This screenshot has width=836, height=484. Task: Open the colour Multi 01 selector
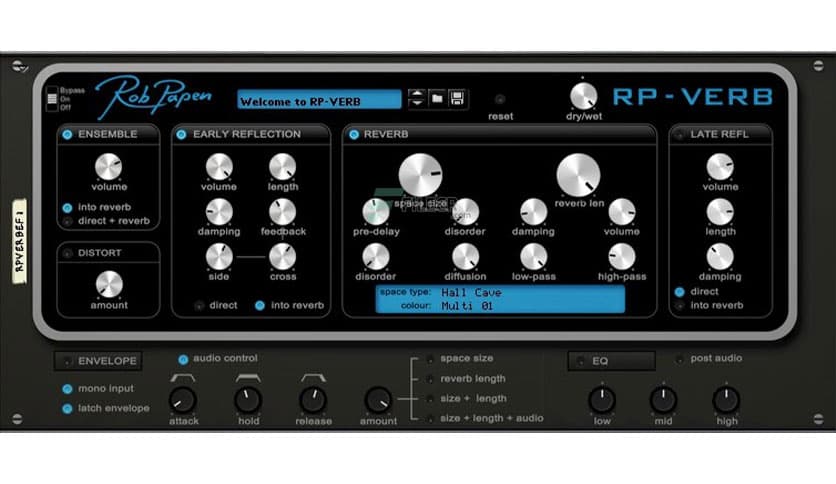(500, 306)
